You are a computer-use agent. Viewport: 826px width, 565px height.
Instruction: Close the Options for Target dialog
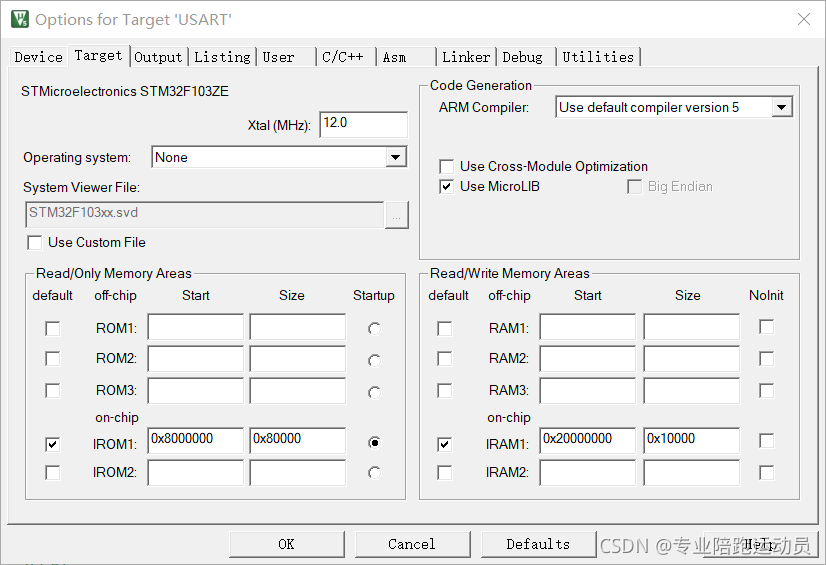pos(803,19)
